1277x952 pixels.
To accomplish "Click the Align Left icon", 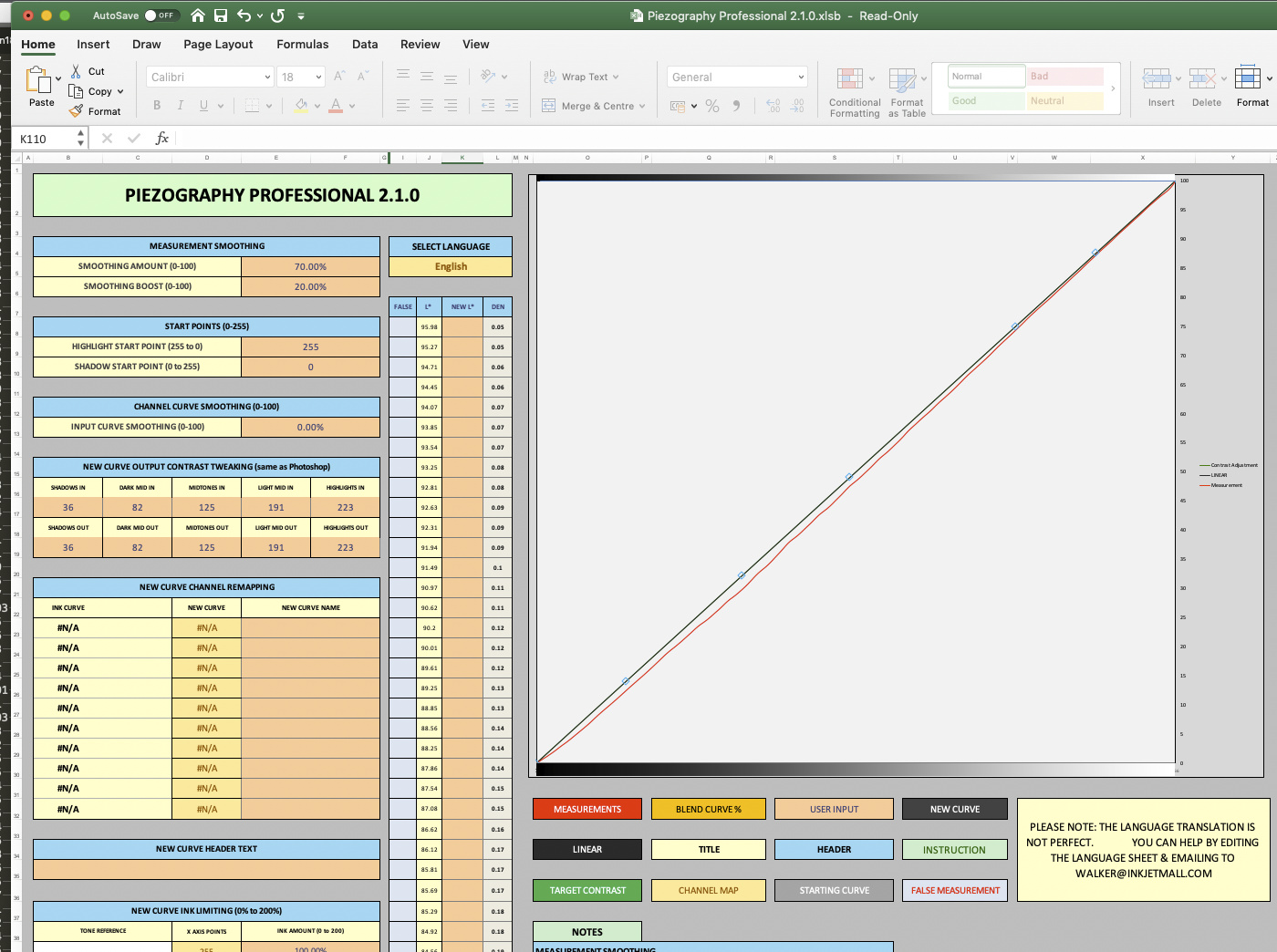I will pyautogui.click(x=403, y=106).
